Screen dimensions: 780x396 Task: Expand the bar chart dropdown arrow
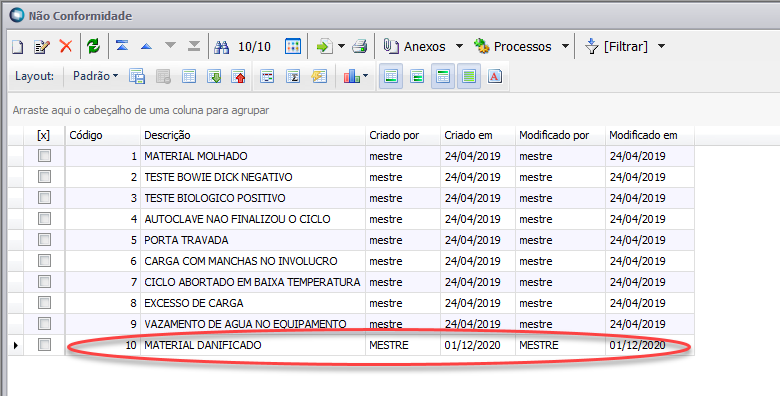(x=366, y=76)
